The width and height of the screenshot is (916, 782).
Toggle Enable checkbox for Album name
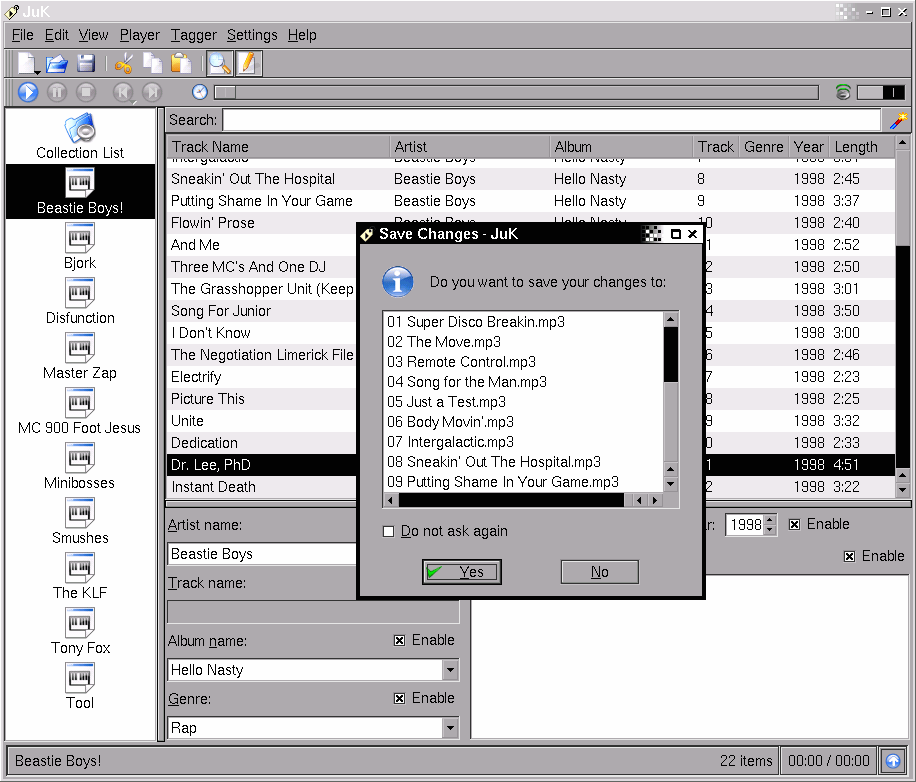pos(400,640)
